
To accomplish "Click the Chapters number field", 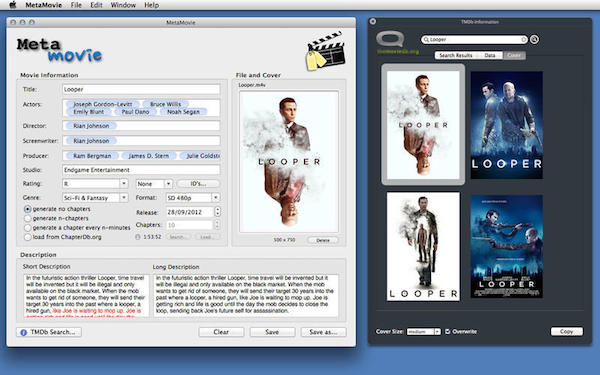I will [x=190, y=225].
